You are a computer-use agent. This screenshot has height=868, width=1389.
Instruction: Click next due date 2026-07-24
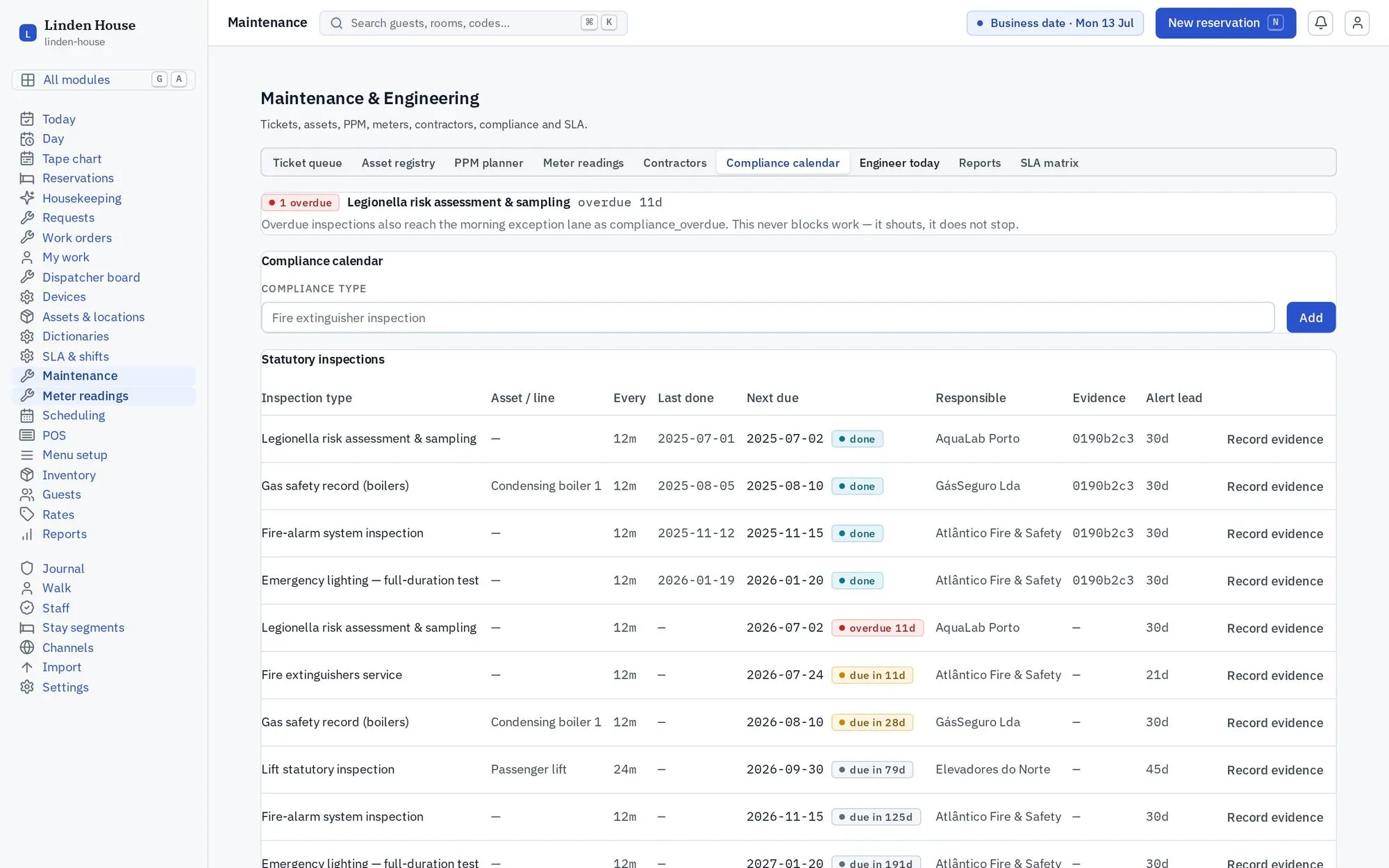[x=785, y=675]
